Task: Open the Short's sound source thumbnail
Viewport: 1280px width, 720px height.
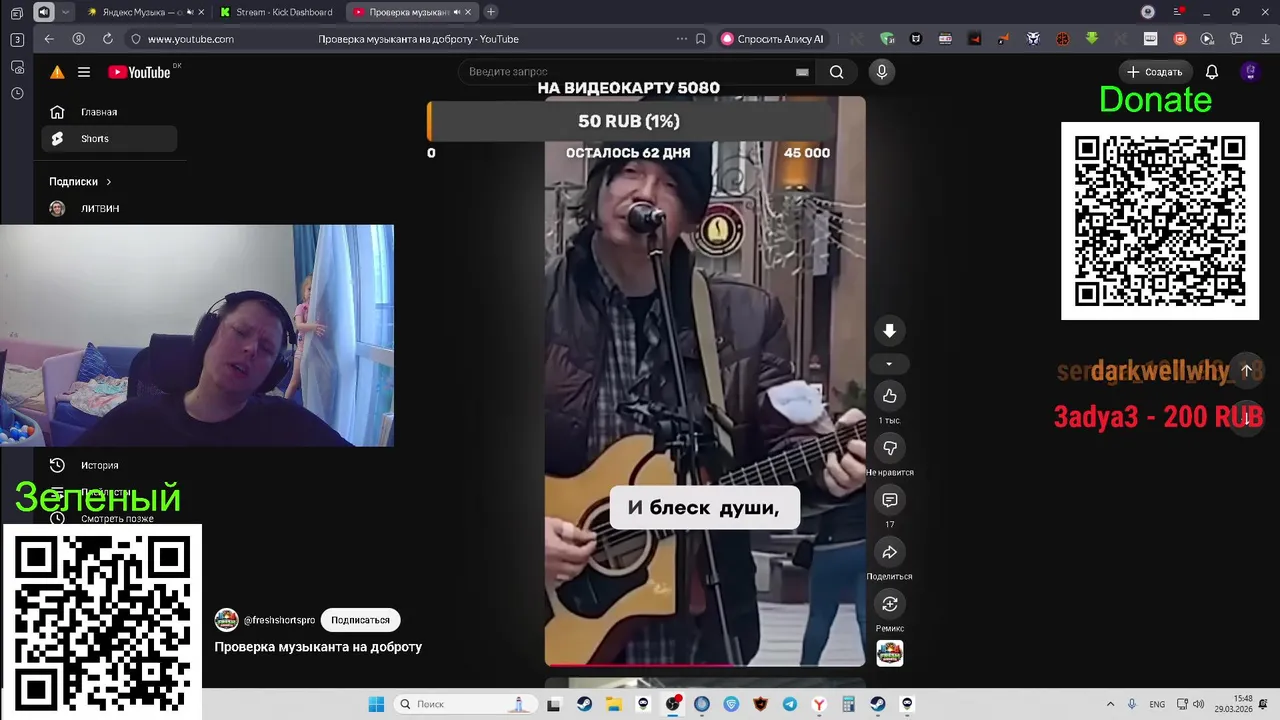Action: tap(889, 653)
